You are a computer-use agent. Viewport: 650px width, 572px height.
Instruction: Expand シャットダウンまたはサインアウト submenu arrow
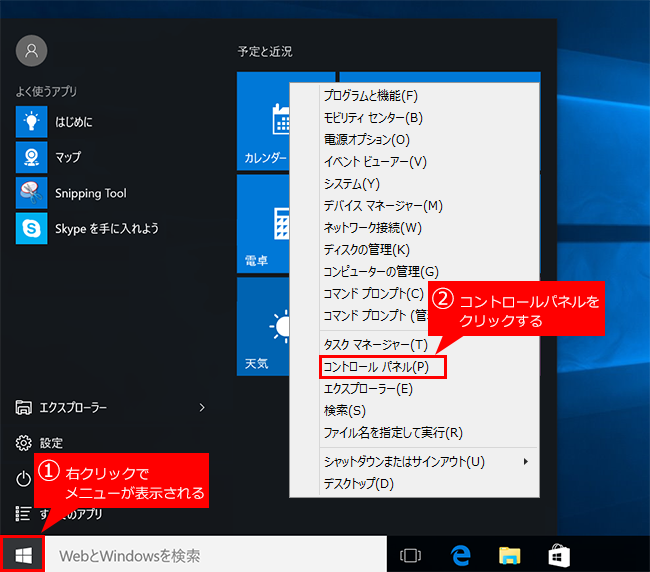526,461
